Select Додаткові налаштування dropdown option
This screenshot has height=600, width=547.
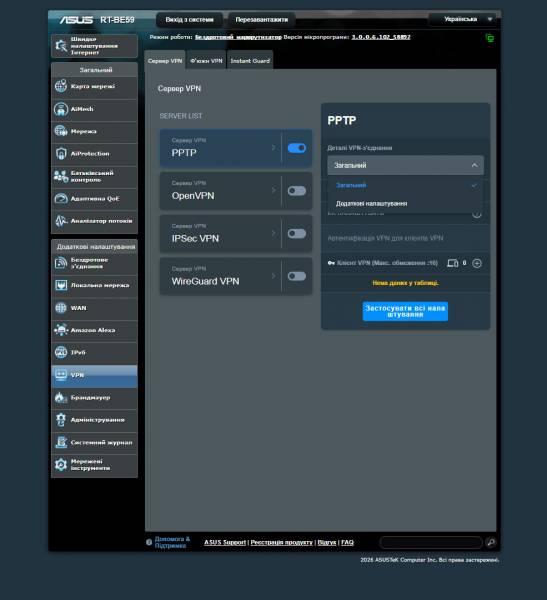405,204
